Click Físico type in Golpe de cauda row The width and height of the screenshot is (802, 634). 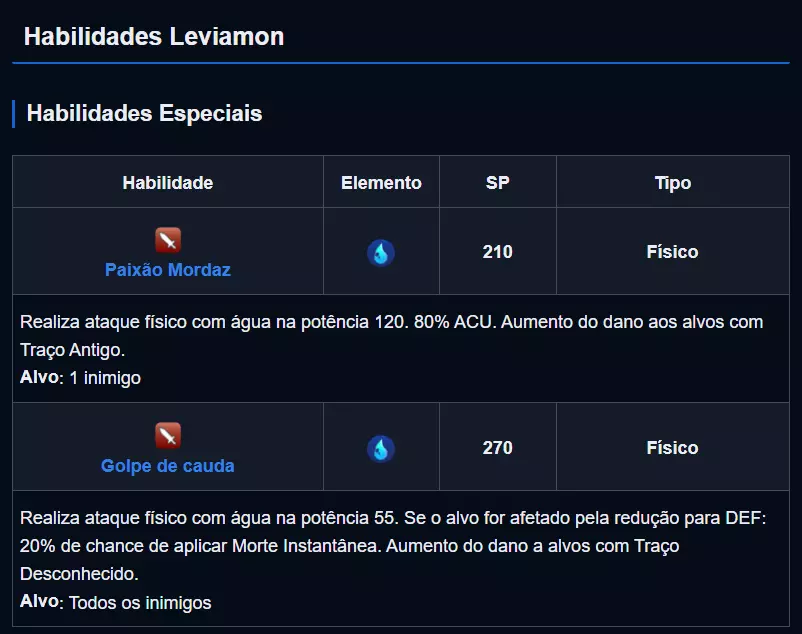pos(672,448)
